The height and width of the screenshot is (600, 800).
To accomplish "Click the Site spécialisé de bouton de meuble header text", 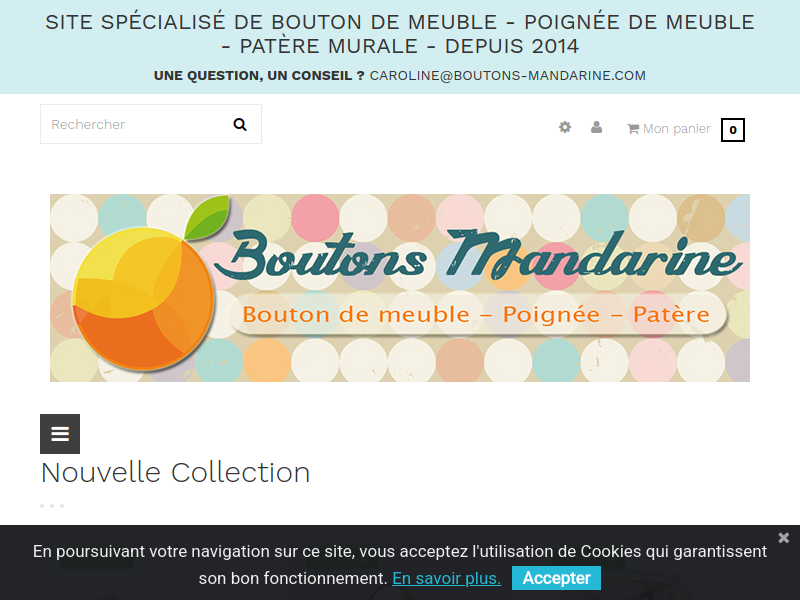I will point(400,34).
